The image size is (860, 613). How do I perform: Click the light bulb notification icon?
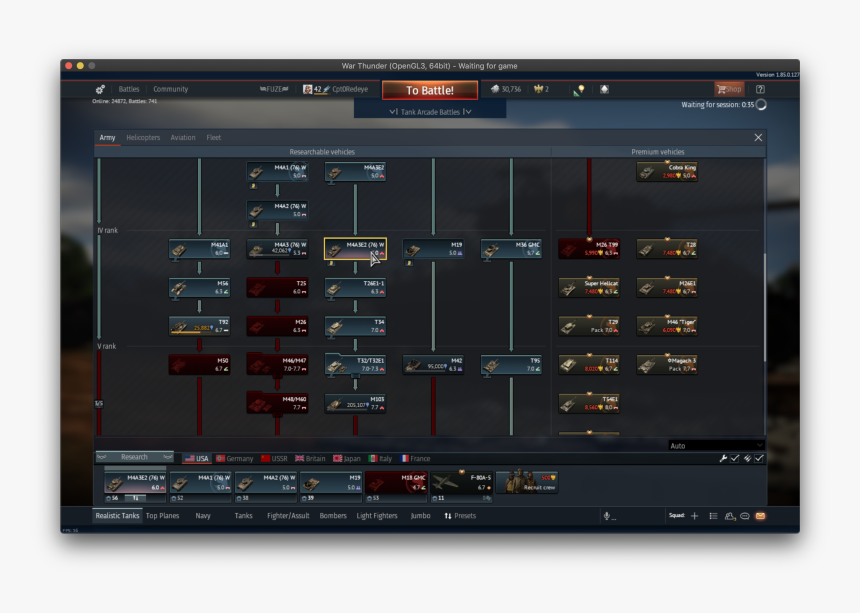[x=581, y=89]
